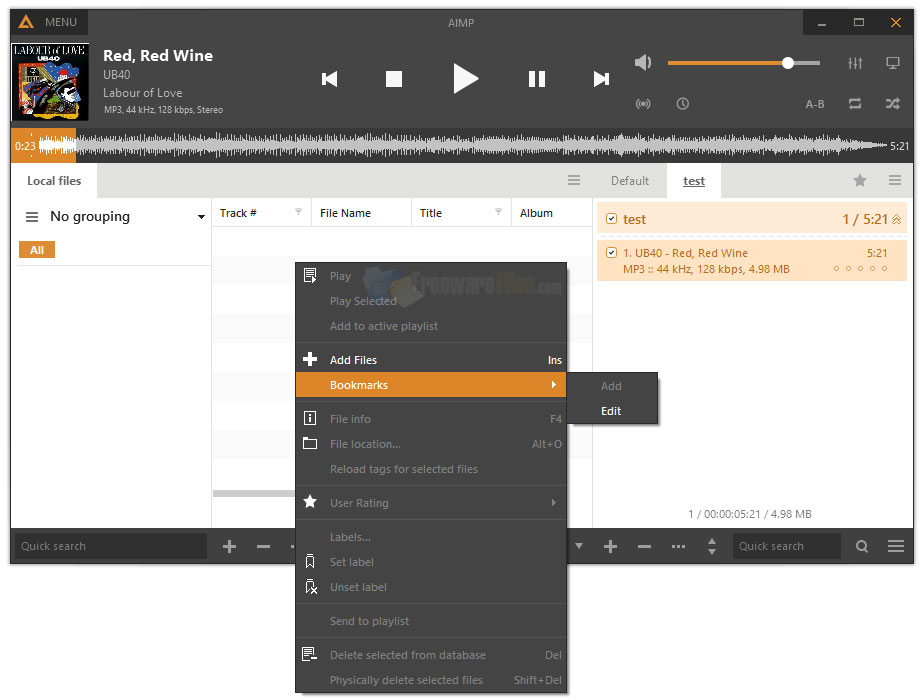This screenshot has width=919, height=700.
Task: Switch to the Default playlist tab
Action: pyautogui.click(x=630, y=181)
